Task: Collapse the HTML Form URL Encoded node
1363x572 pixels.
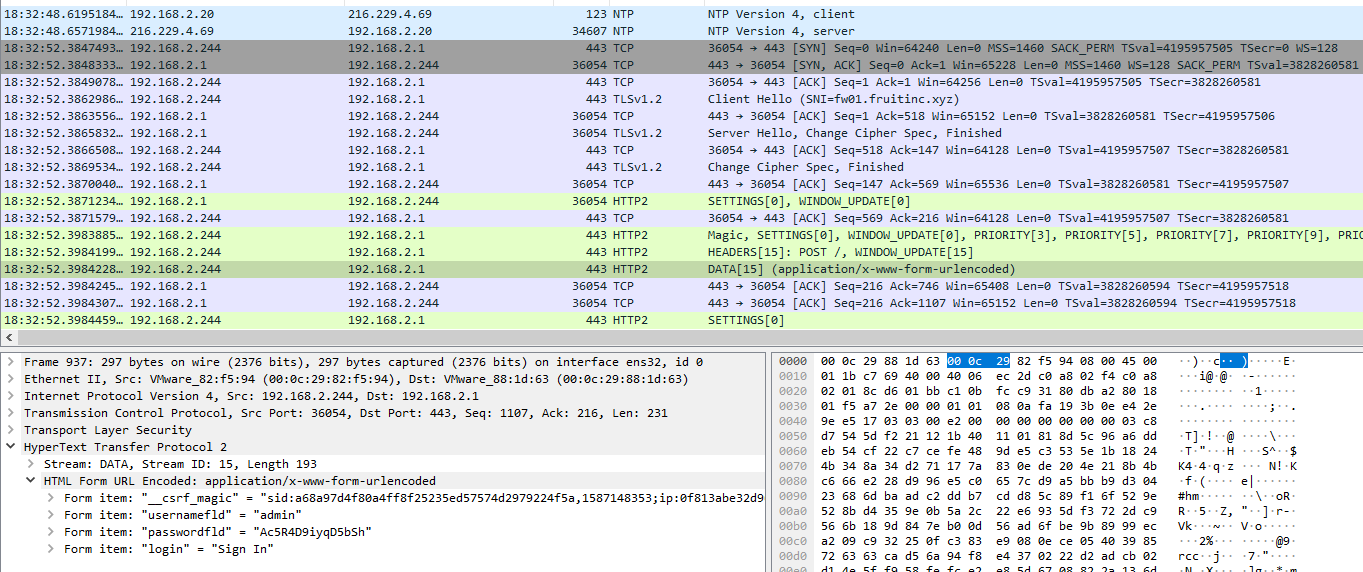Action: click(30, 481)
